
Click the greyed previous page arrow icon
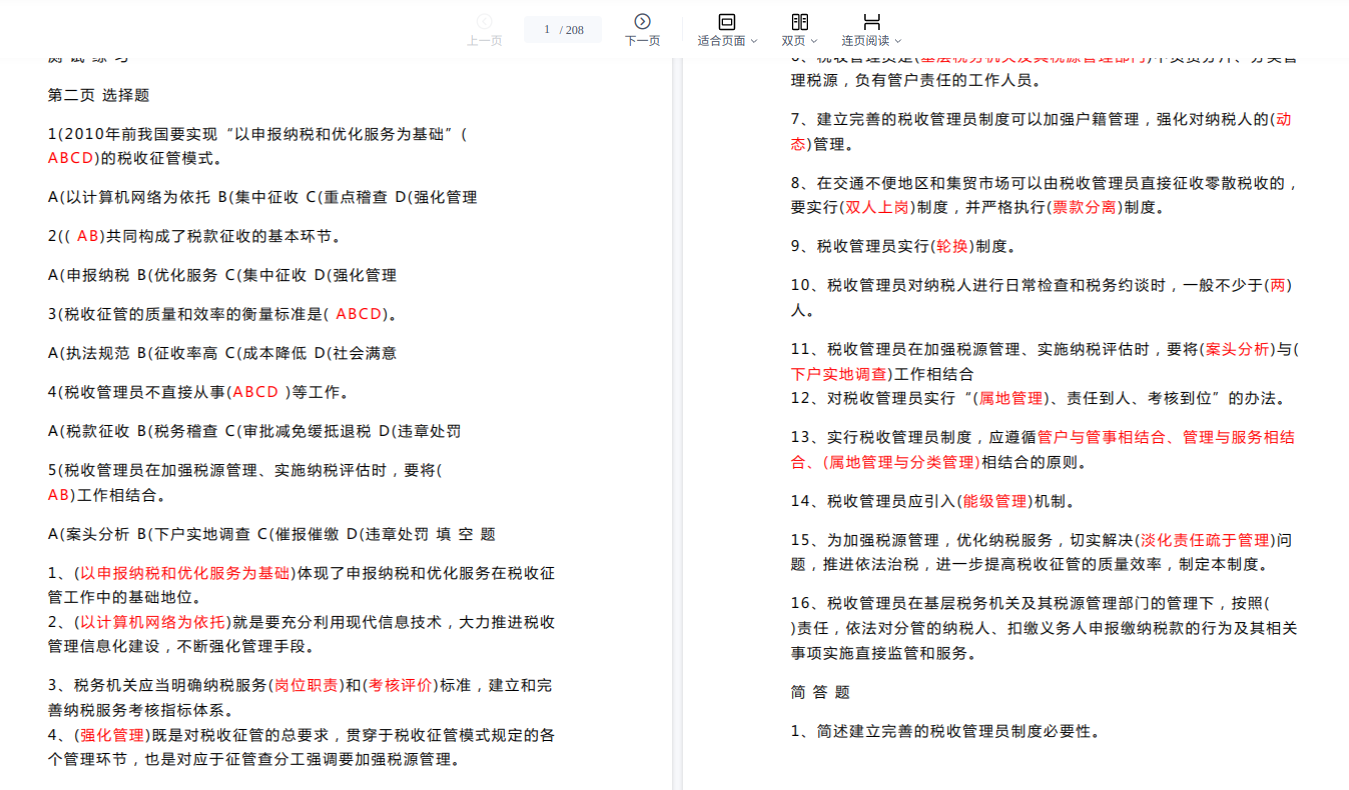click(x=484, y=21)
